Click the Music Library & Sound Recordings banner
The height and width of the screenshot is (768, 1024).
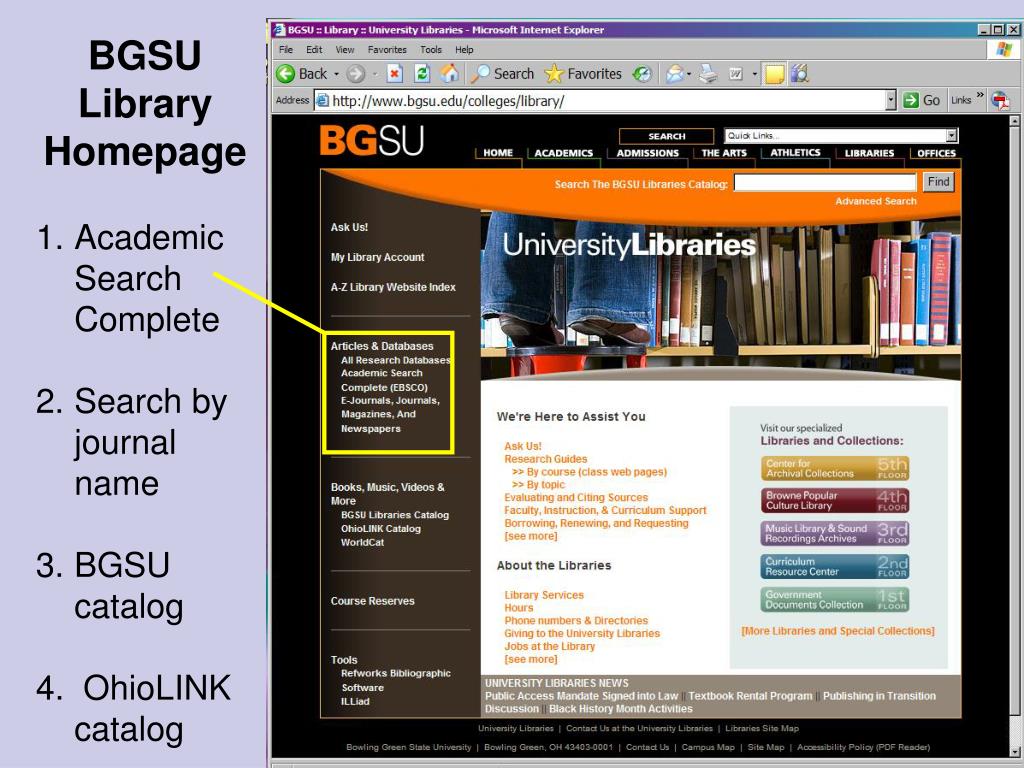pos(835,533)
